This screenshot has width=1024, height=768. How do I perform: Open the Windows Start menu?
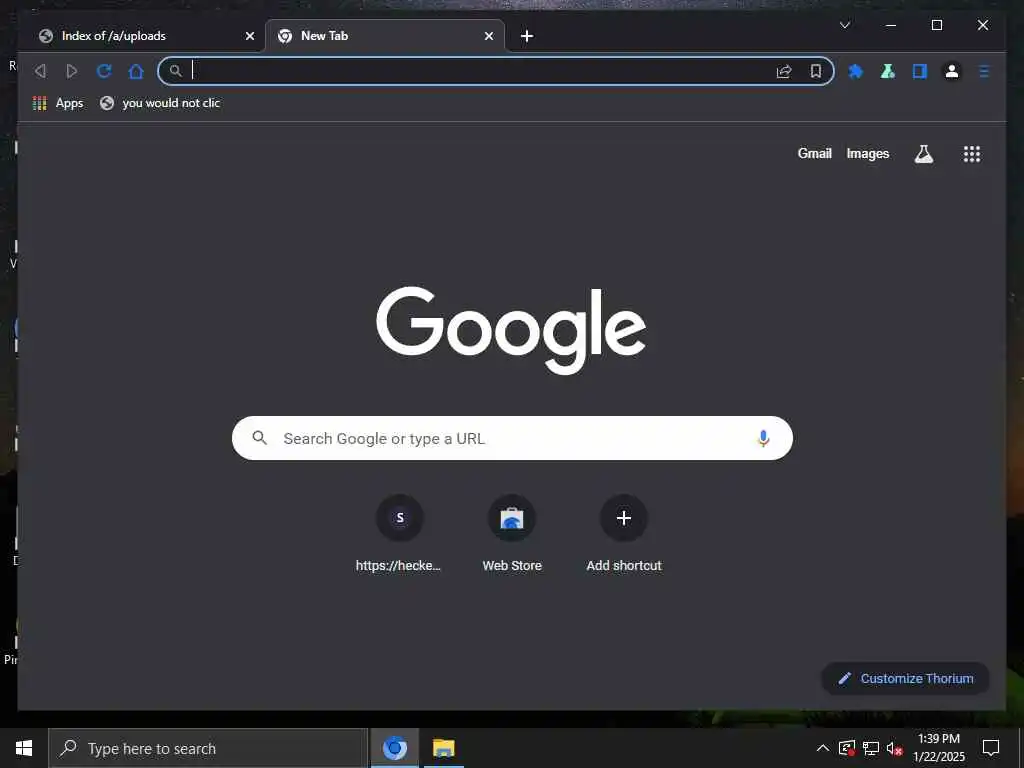pyautogui.click(x=24, y=748)
